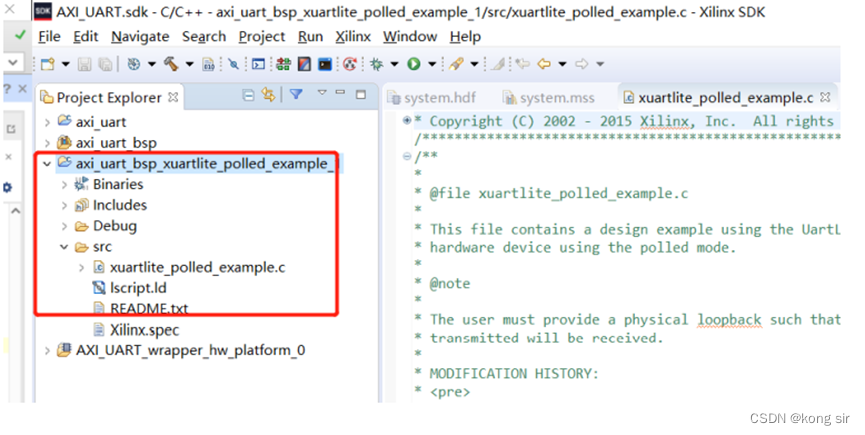Open the hammer Build dropdown arrow
Image resolution: width=865 pixels, height=435 pixels.
coord(189,64)
